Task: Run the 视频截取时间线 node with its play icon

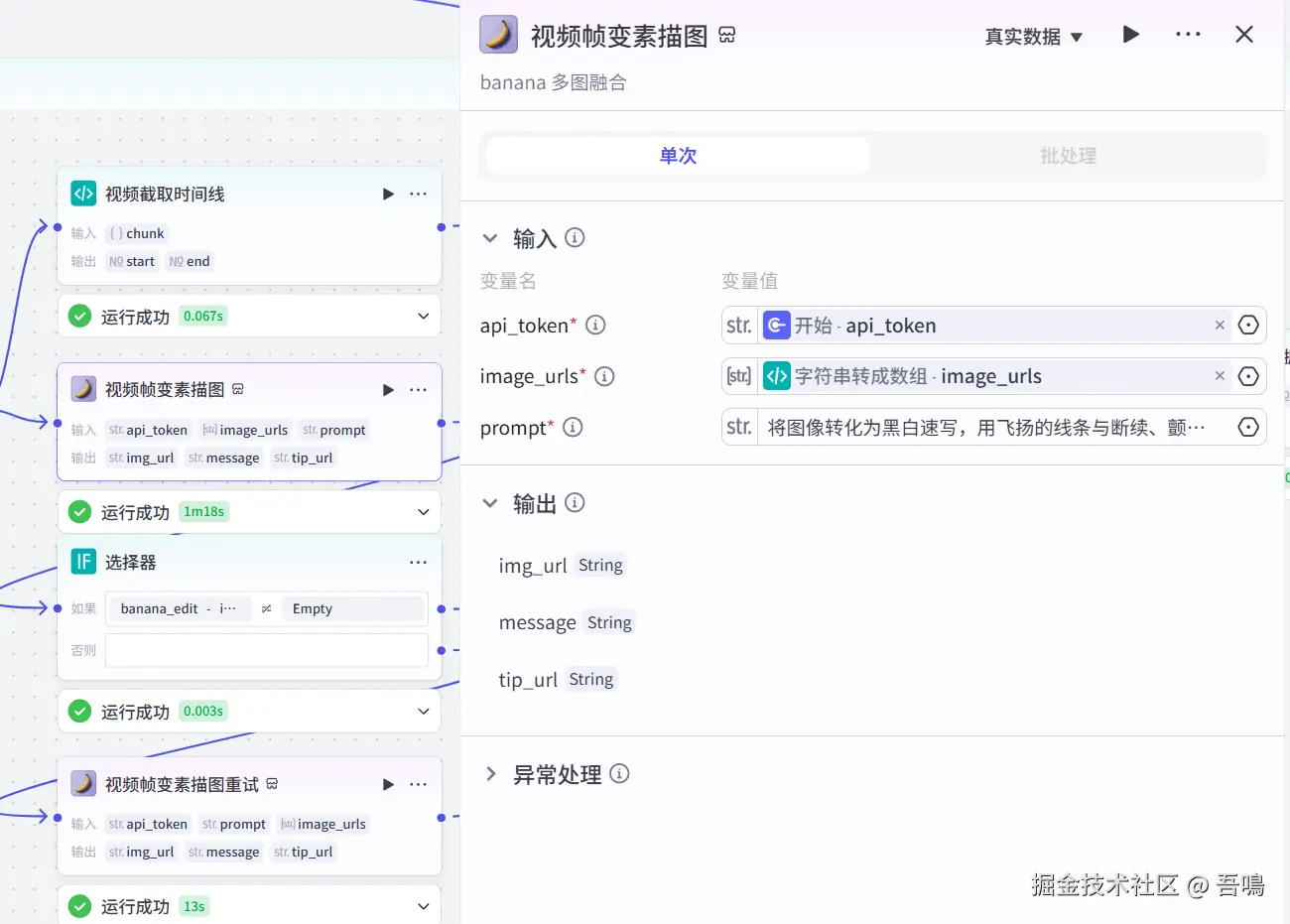Action: click(388, 194)
